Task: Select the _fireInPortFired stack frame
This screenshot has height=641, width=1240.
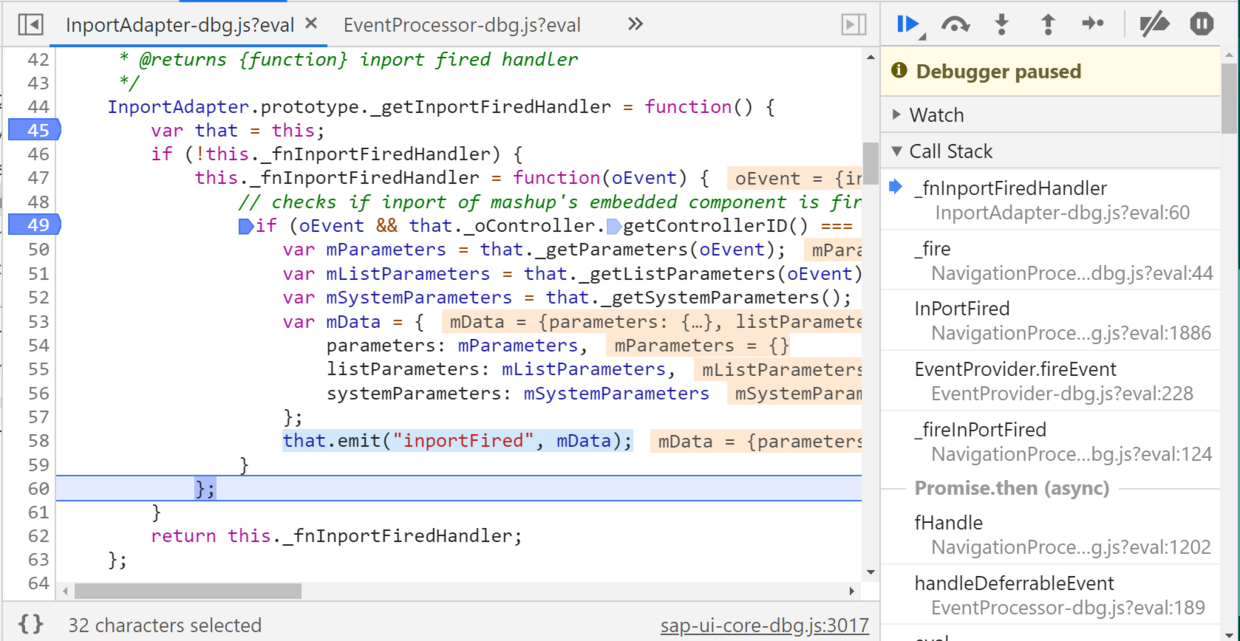Action: coord(1051,442)
